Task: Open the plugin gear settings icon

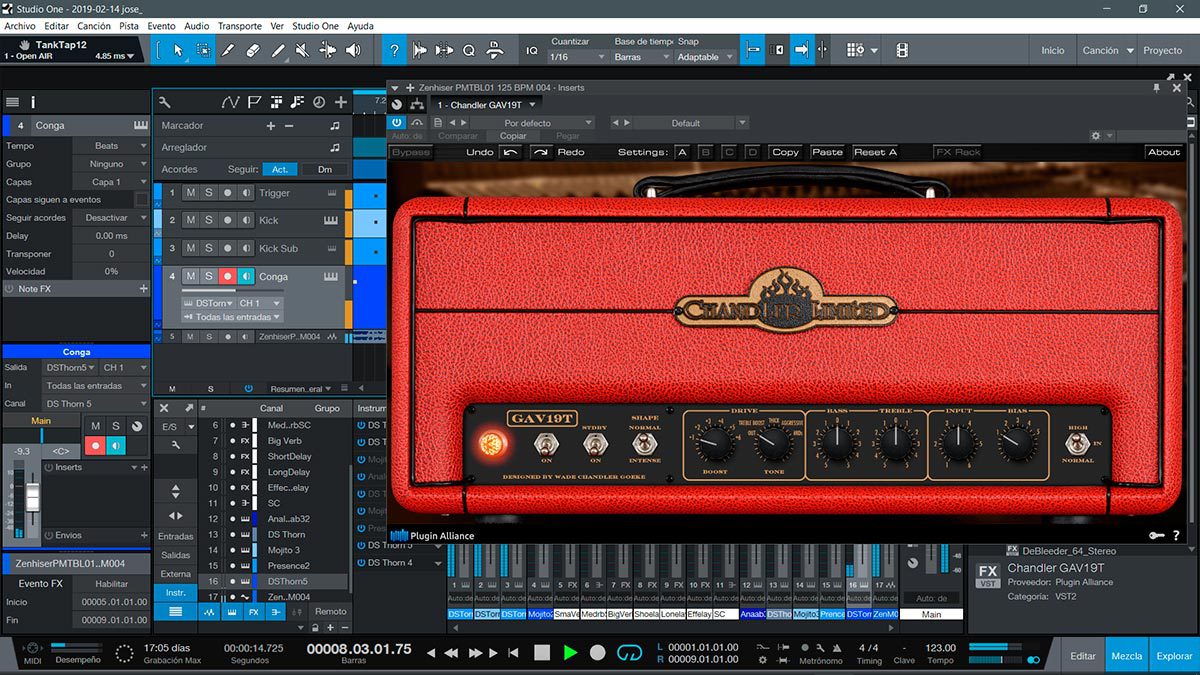Action: pos(1096,136)
